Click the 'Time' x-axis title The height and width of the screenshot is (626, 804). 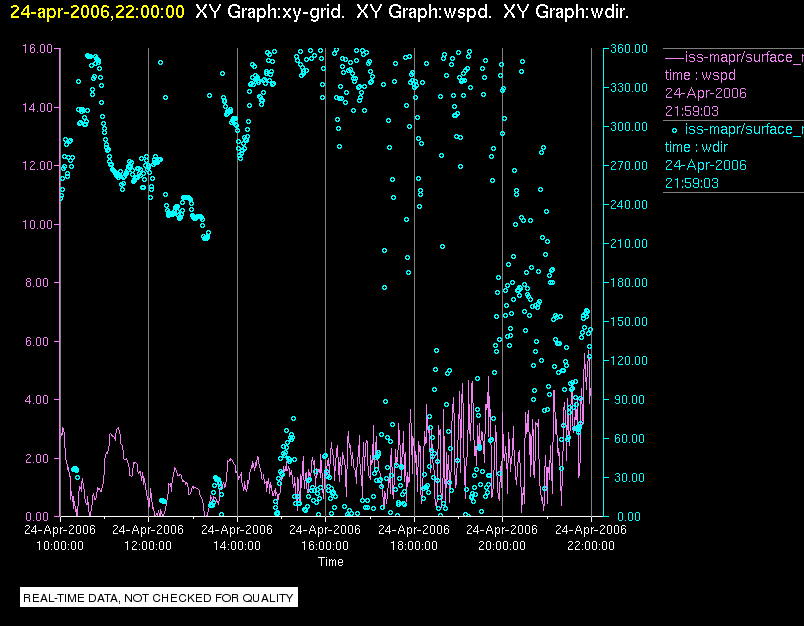[331, 562]
